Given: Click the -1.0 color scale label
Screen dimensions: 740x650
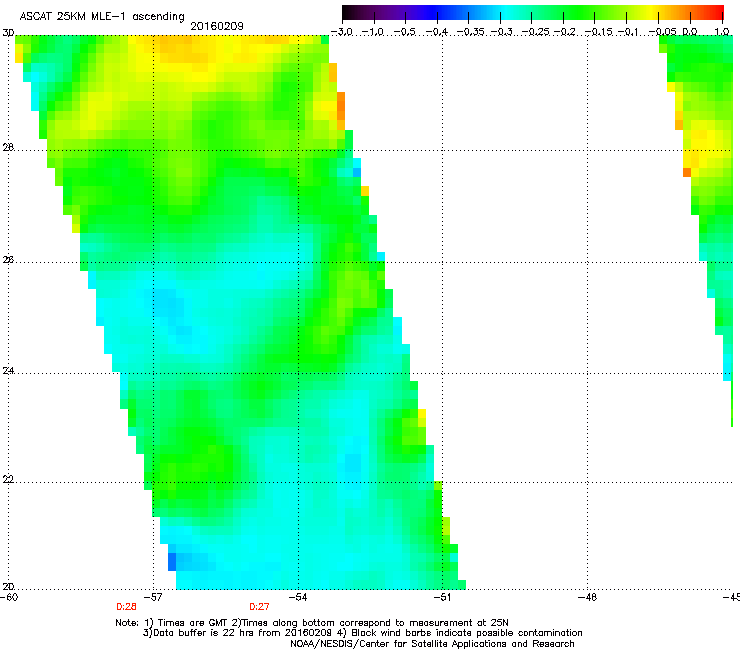Looking at the screenshot, I should (373, 32).
